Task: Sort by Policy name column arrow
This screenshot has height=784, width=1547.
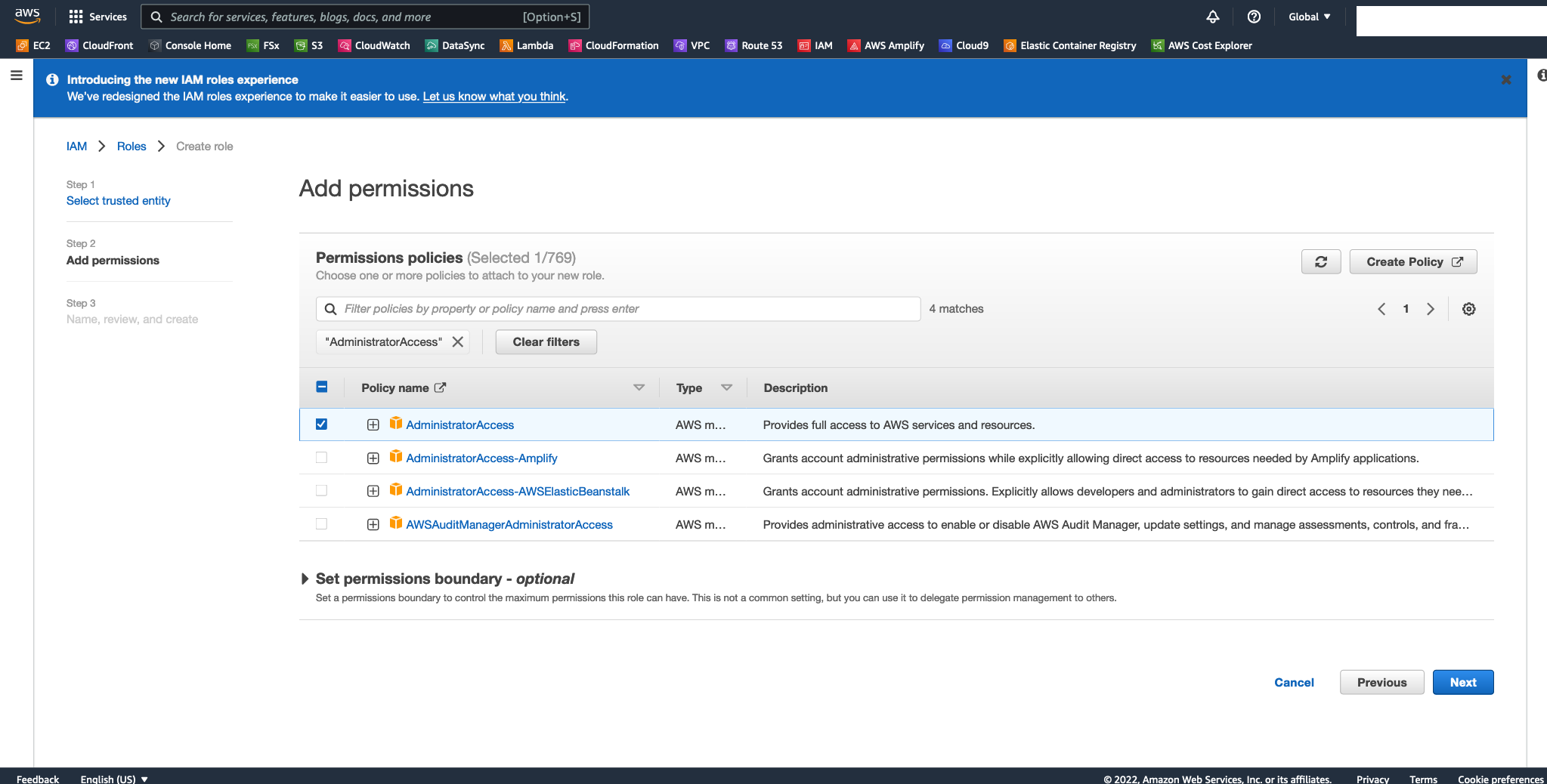Action: point(639,387)
